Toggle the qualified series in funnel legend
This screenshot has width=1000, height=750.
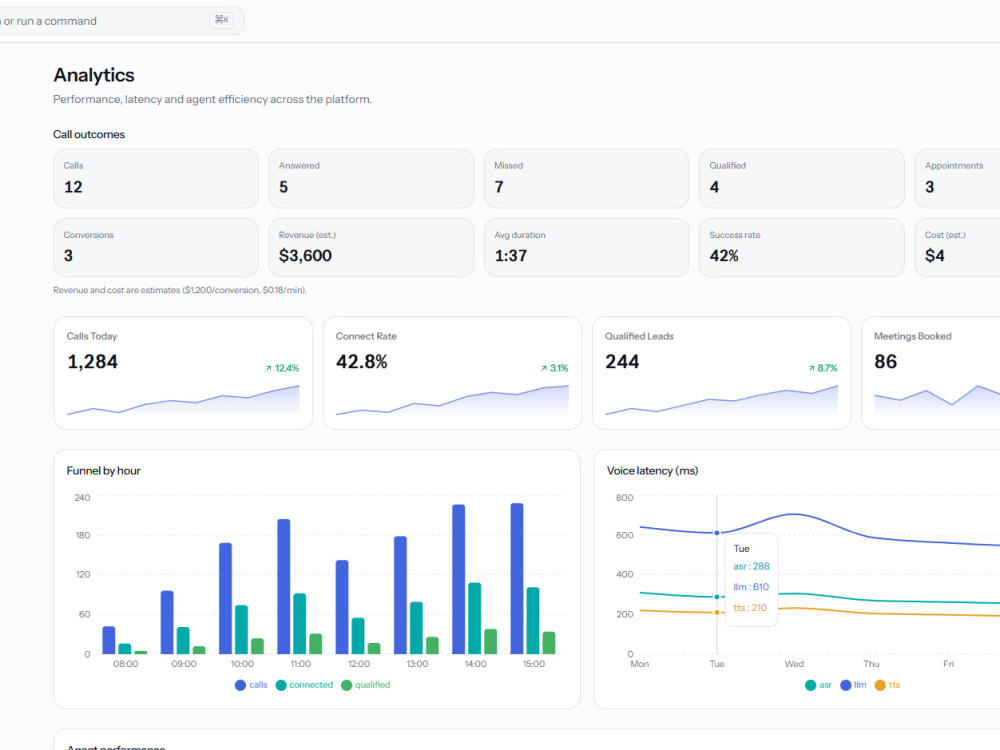(x=365, y=685)
